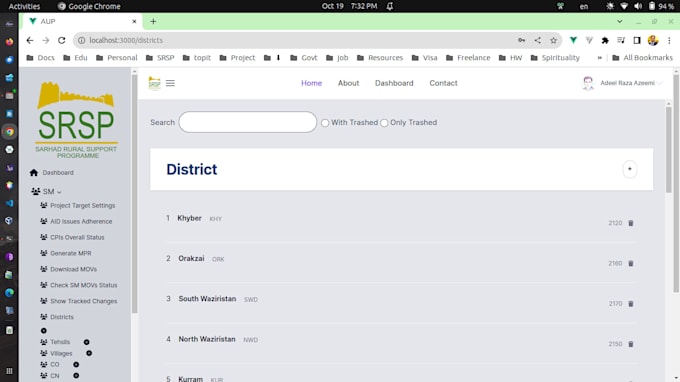Open Vue devtools extension icon
The image size is (680, 382).
coord(573,40)
